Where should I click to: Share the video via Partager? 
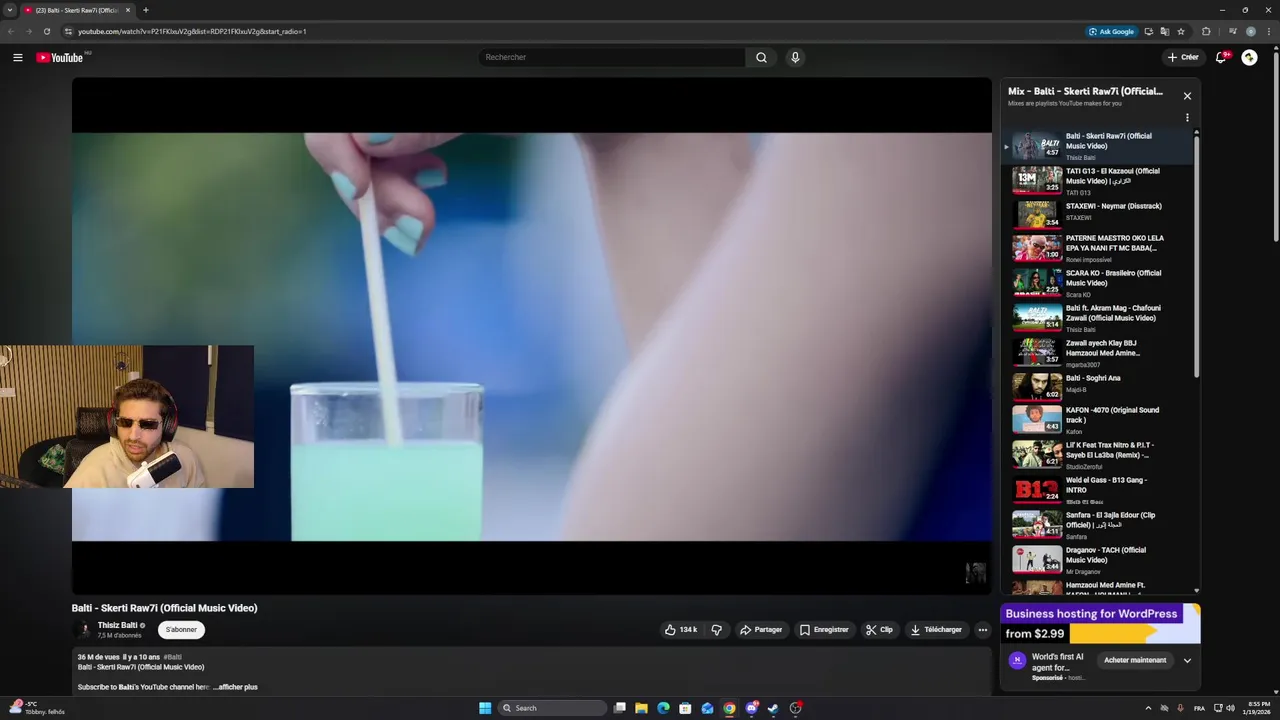[761, 630]
